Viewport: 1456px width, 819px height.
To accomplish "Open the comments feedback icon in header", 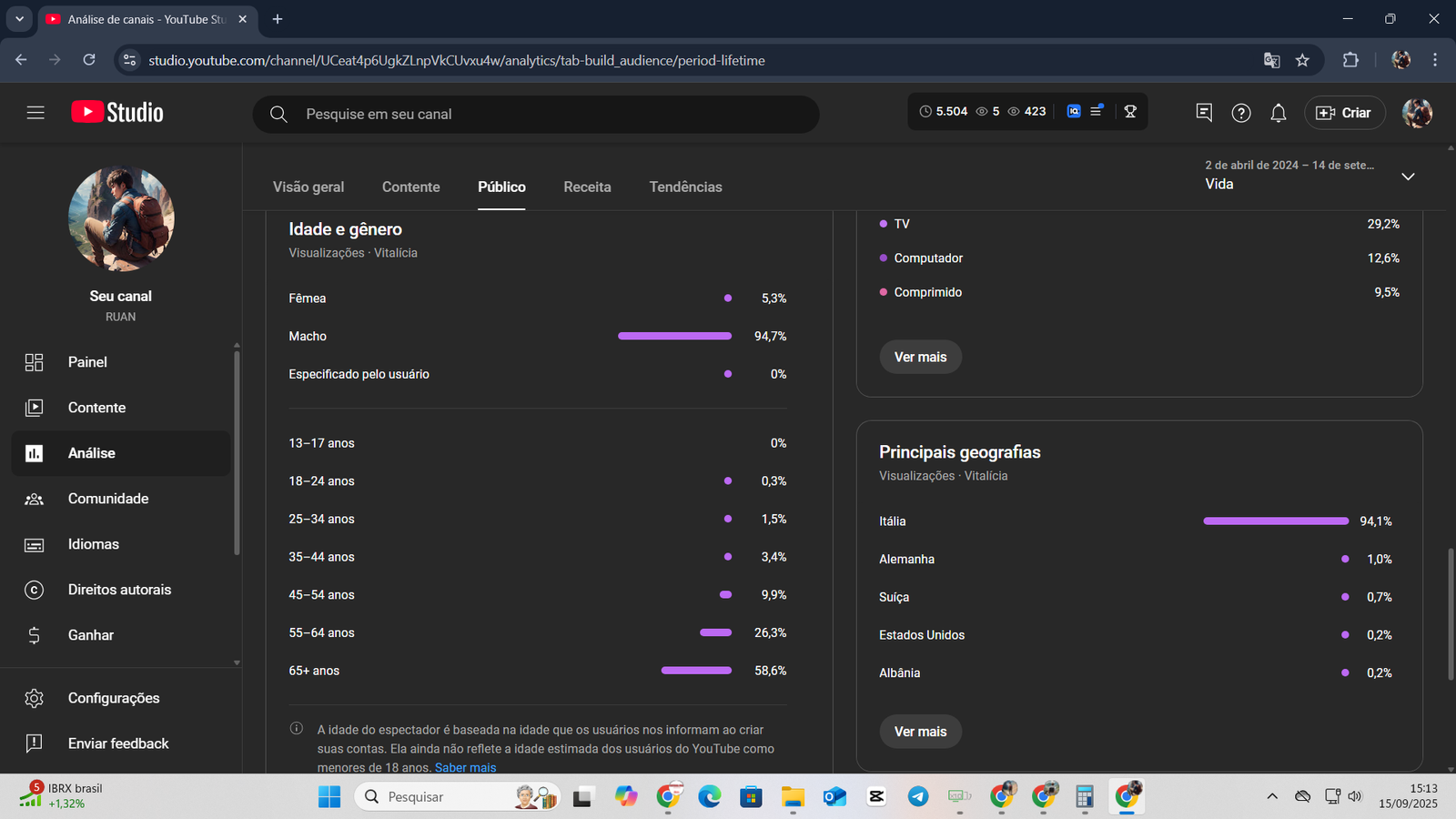I will pos(1203,113).
